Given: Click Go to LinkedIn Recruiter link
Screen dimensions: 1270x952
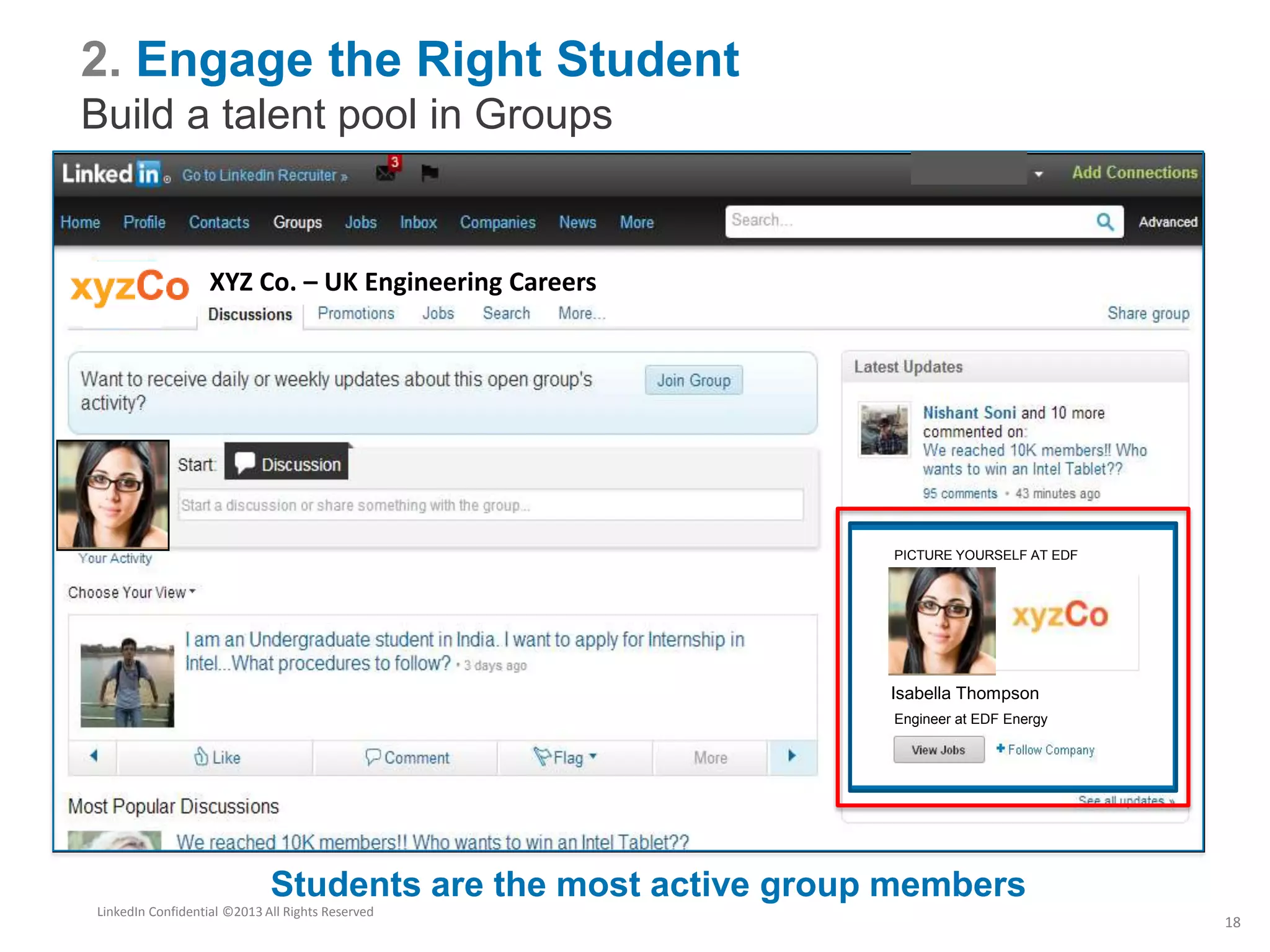Looking at the screenshot, I should [265, 175].
